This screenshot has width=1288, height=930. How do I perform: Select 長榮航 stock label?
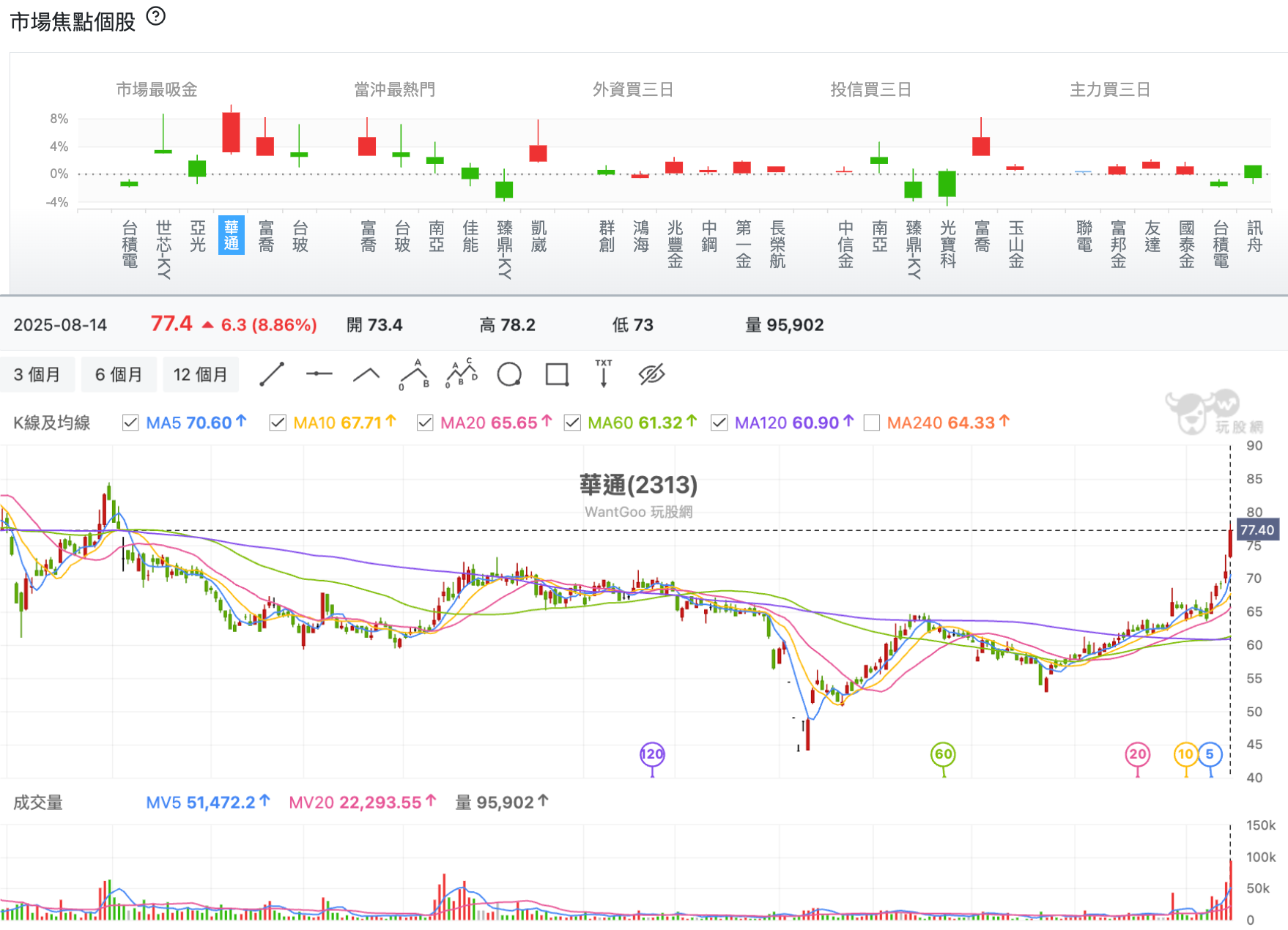777,244
